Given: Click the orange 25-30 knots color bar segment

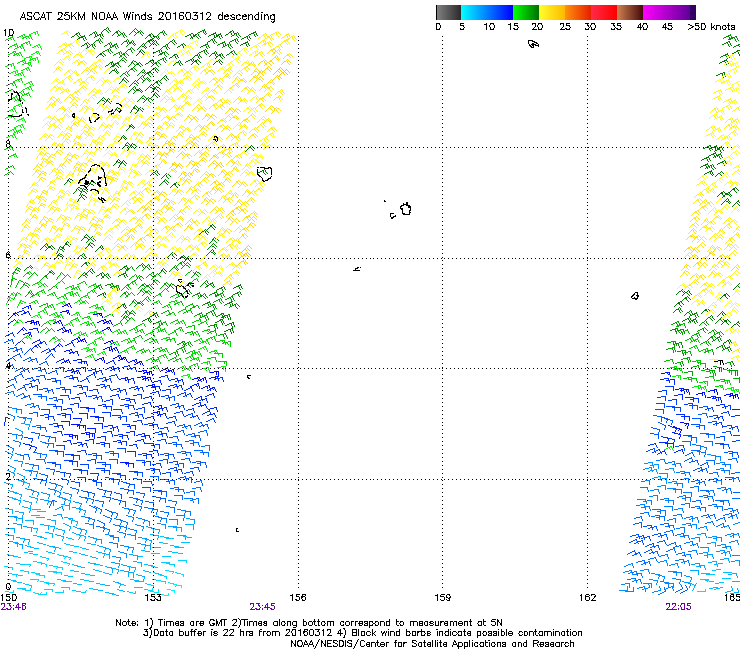Looking at the screenshot, I should click(x=578, y=12).
